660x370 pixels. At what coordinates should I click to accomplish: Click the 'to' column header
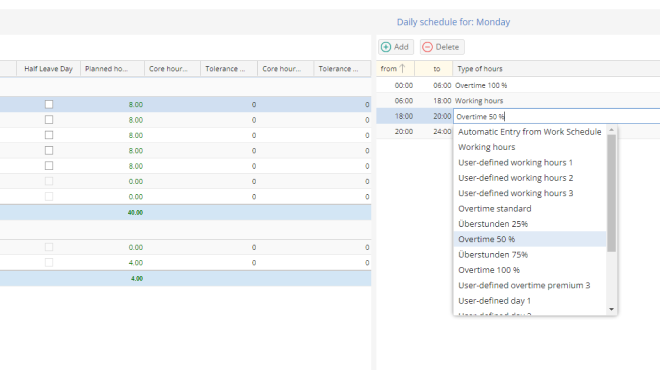[434, 69]
